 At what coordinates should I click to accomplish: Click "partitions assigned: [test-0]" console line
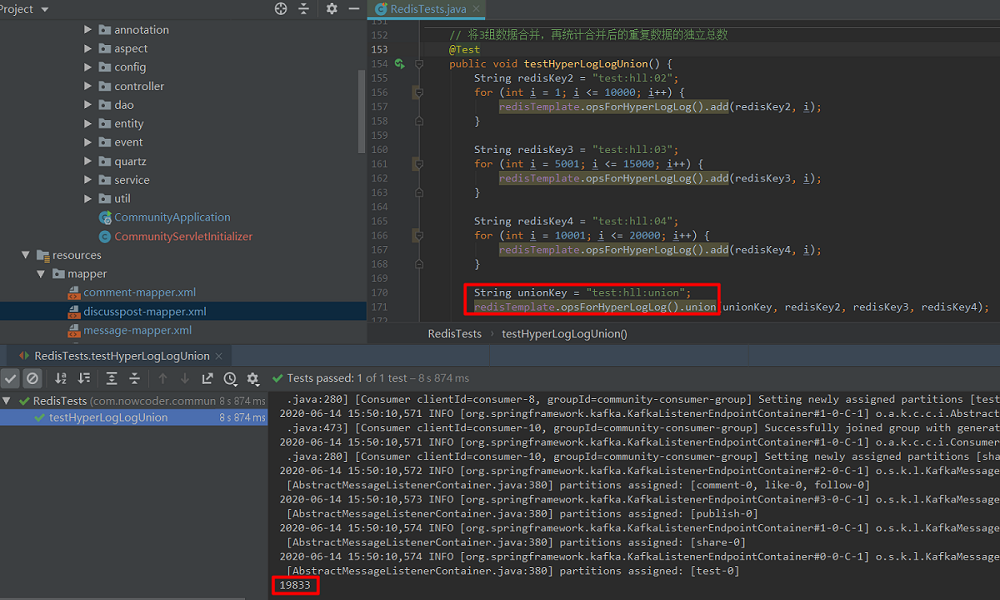coord(513,571)
